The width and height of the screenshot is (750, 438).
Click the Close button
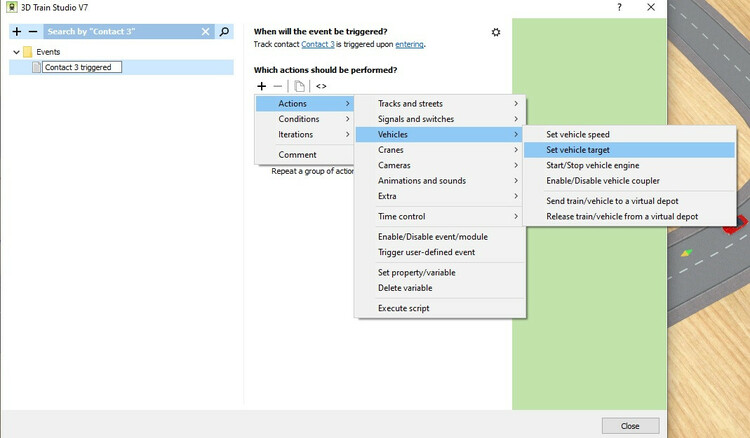click(630, 426)
